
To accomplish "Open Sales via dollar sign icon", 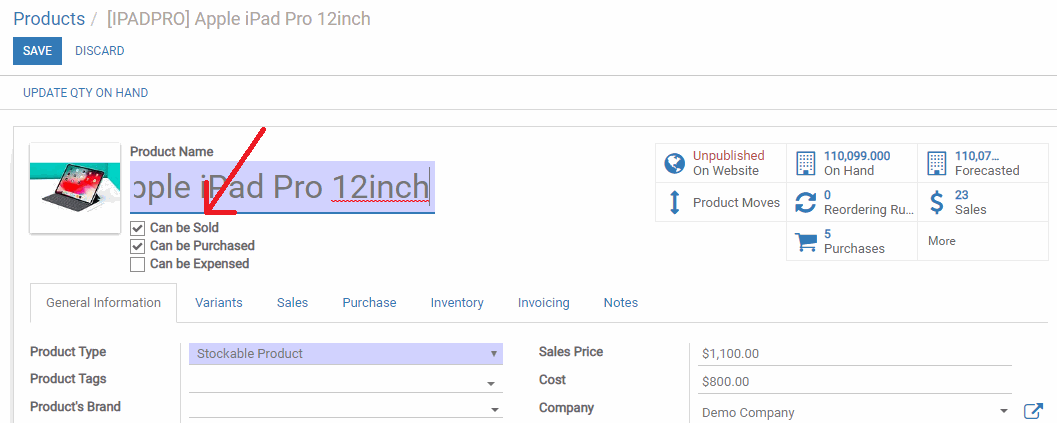I will coord(936,202).
